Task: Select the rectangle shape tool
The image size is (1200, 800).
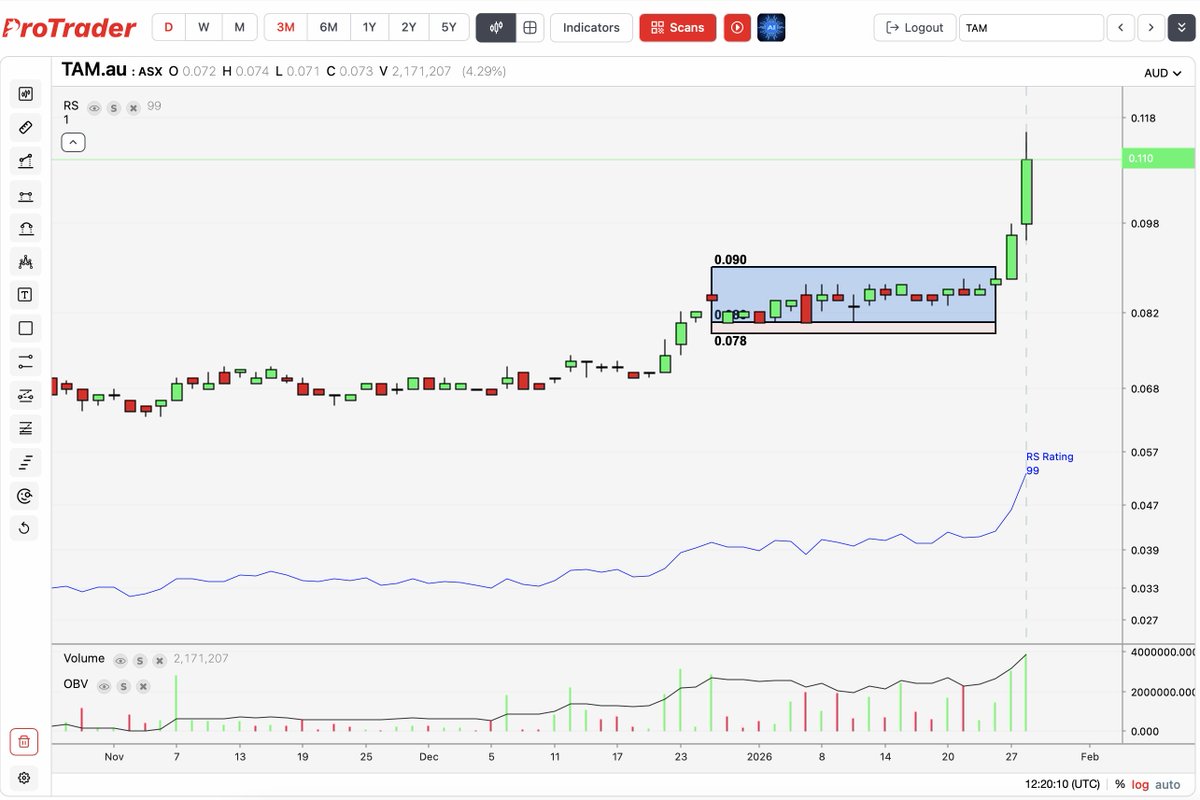Action: click(25, 328)
